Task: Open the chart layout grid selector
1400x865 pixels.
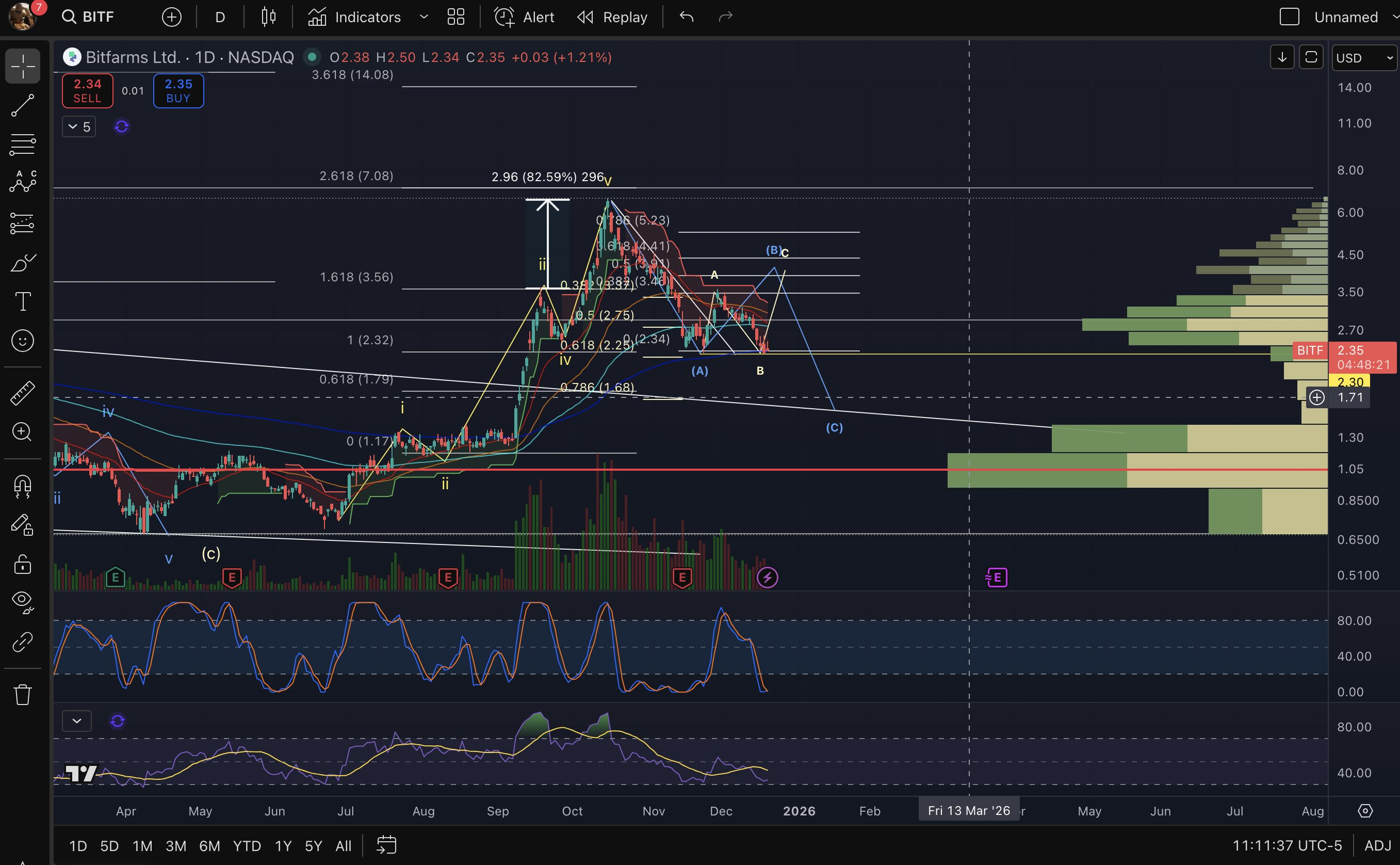Action: click(x=455, y=17)
